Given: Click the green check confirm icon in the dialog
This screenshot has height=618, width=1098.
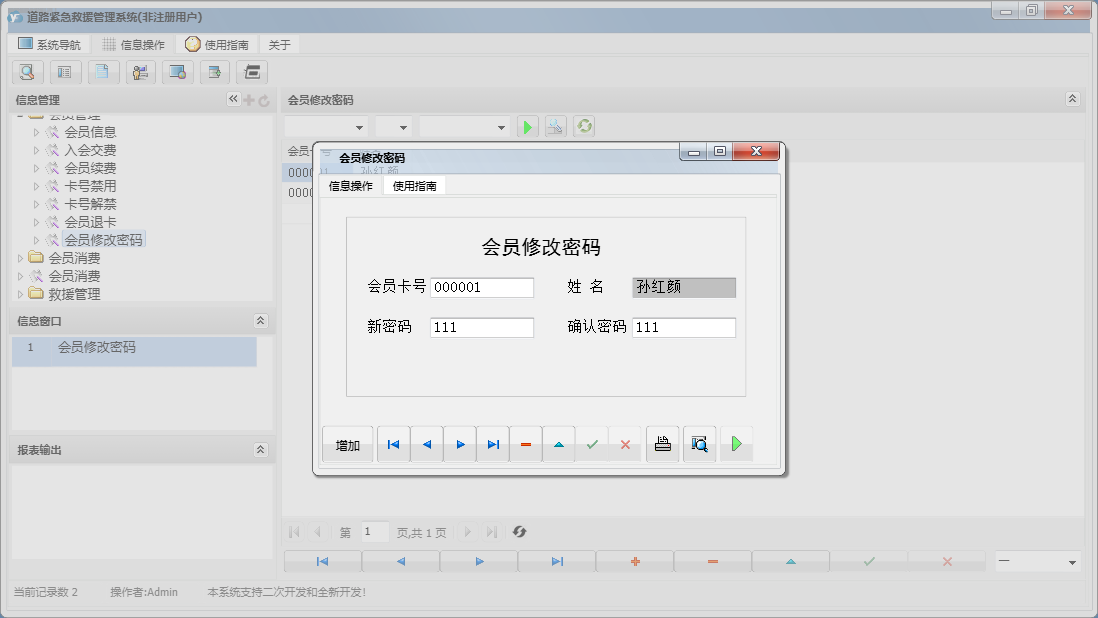Looking at the screenshot, I should [x=592, y=444].
